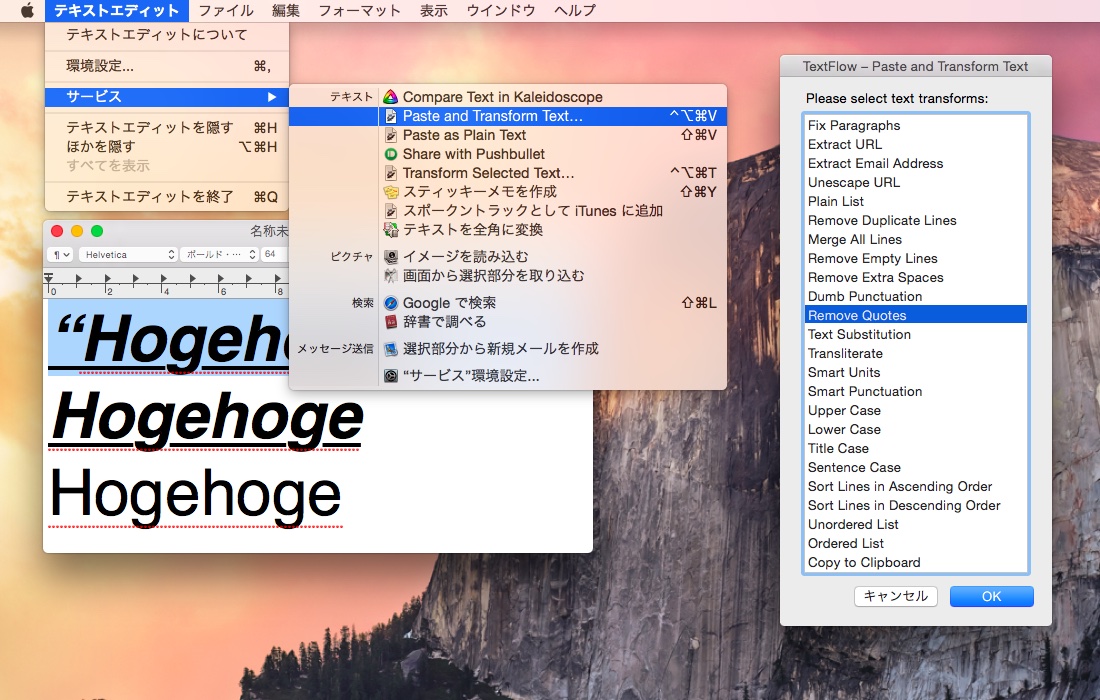This screenshot has height=700, width=1100.
Task: Click the icon beside Transform Selected Text
Action: pyautogui.click(x=391, y=173)
